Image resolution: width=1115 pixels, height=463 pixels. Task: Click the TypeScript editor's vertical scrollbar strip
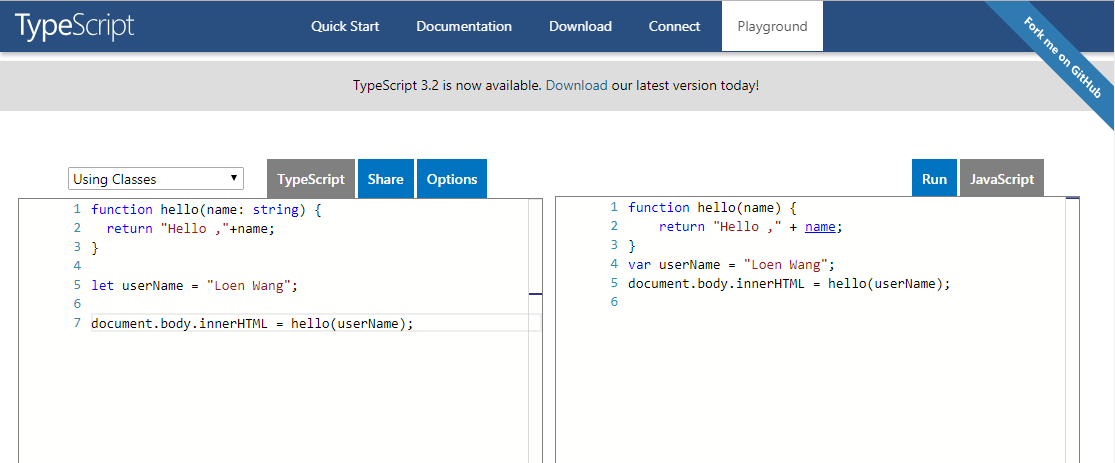click(535, 380)
